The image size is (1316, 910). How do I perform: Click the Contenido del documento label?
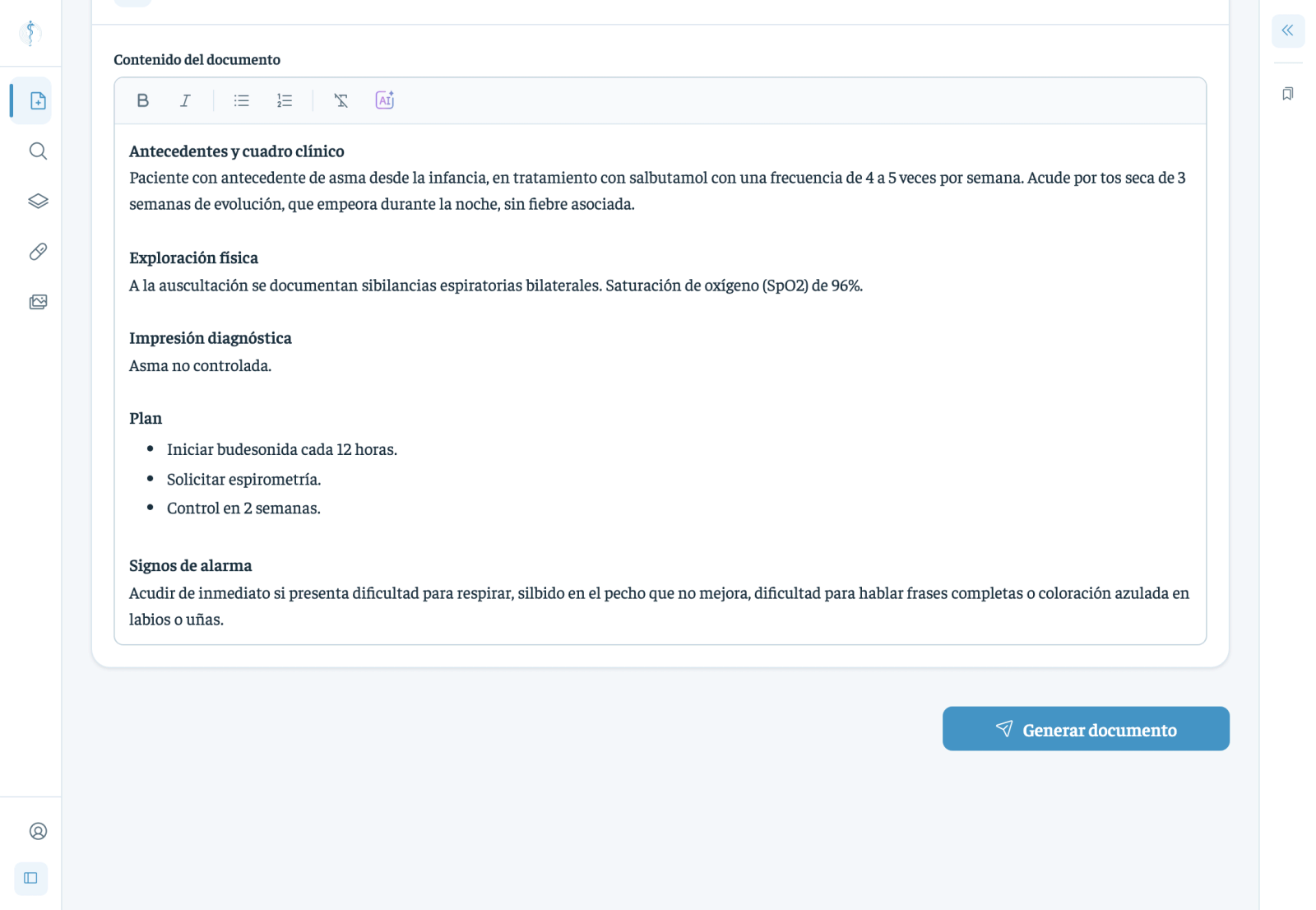tap(197, 59)
